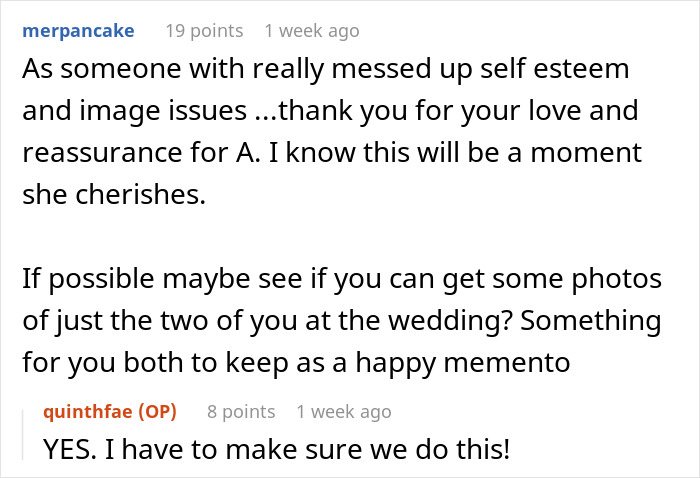The height and width of the screenshot is (478, 700).
Task: Open merpancake comment's '1 week ago' timestamp
Action: tap(311, 31)
